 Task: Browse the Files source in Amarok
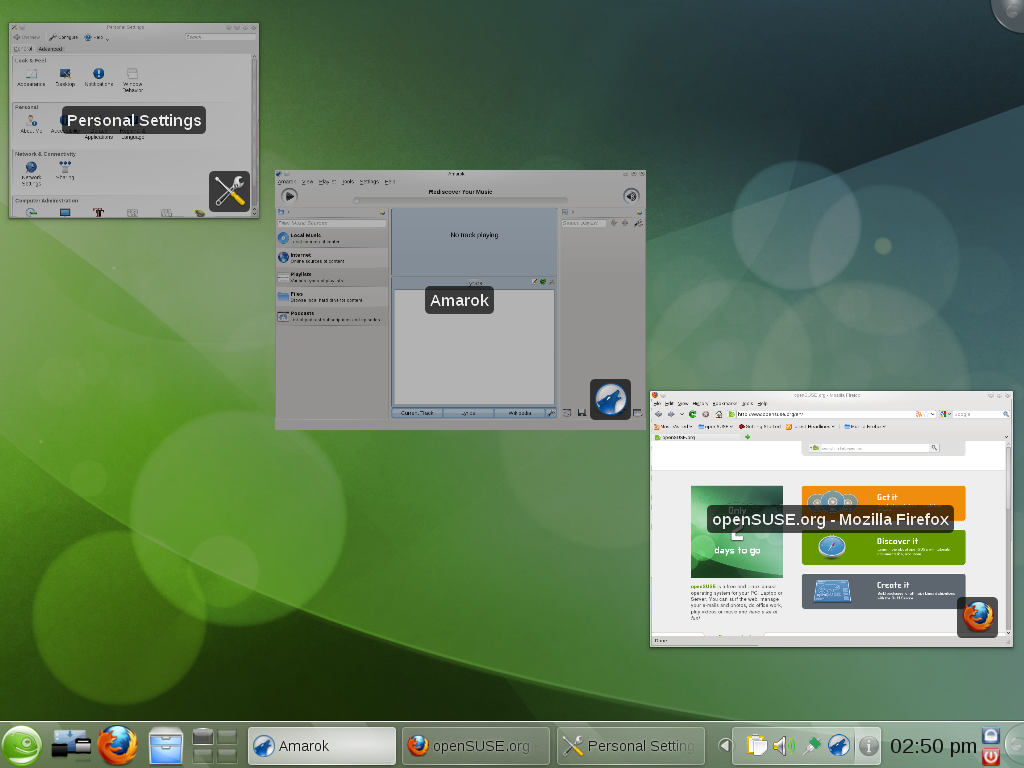coord(307,297)
